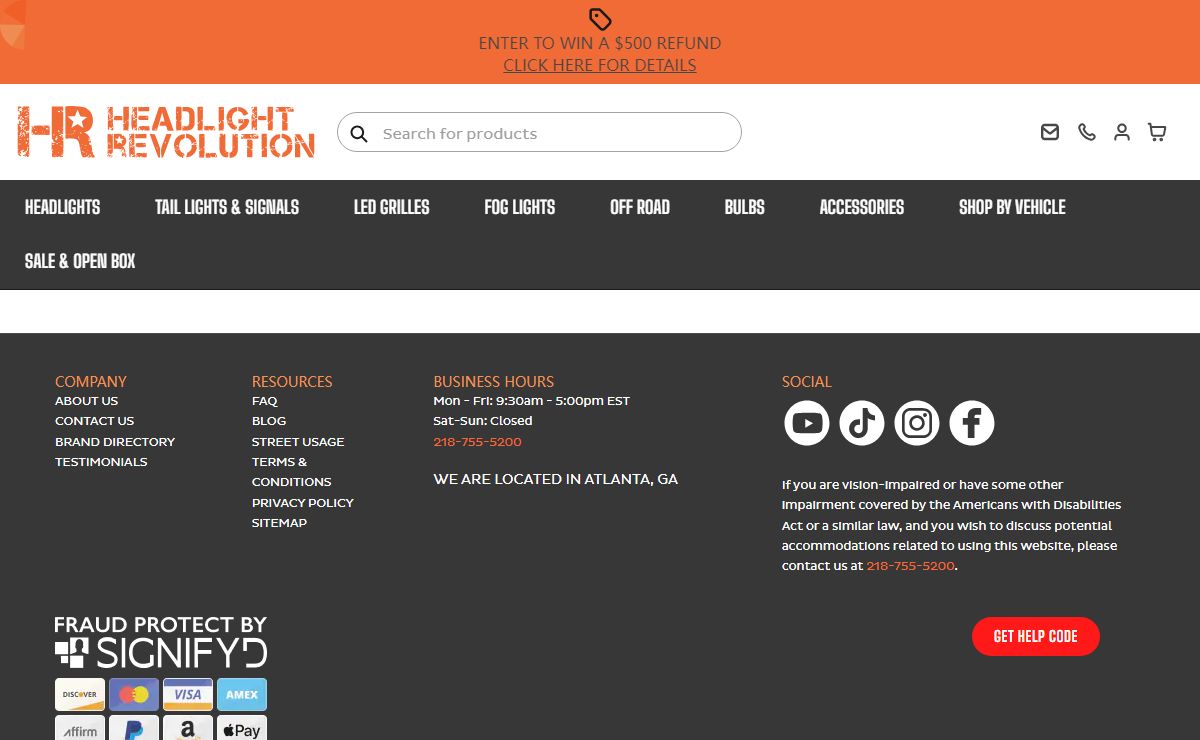The image size is (1200, 740).
Task: Click the Affirm payment icon
Action: pyautogui.click(x=80, y=728)
